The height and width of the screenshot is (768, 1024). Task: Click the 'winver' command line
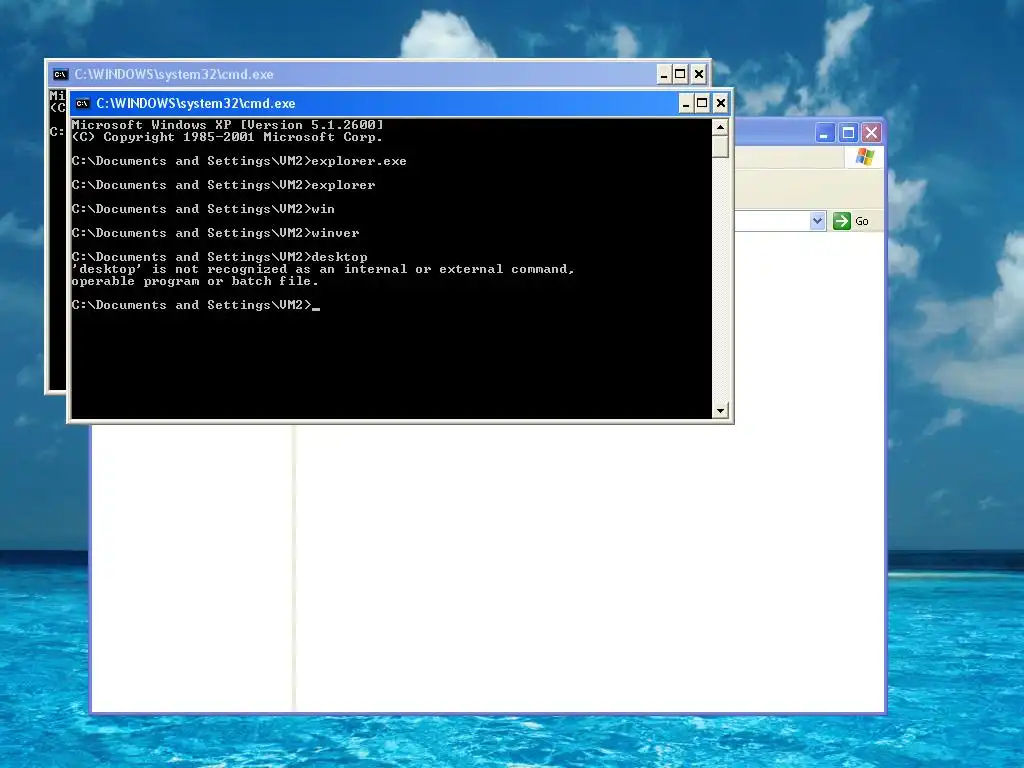216,233
